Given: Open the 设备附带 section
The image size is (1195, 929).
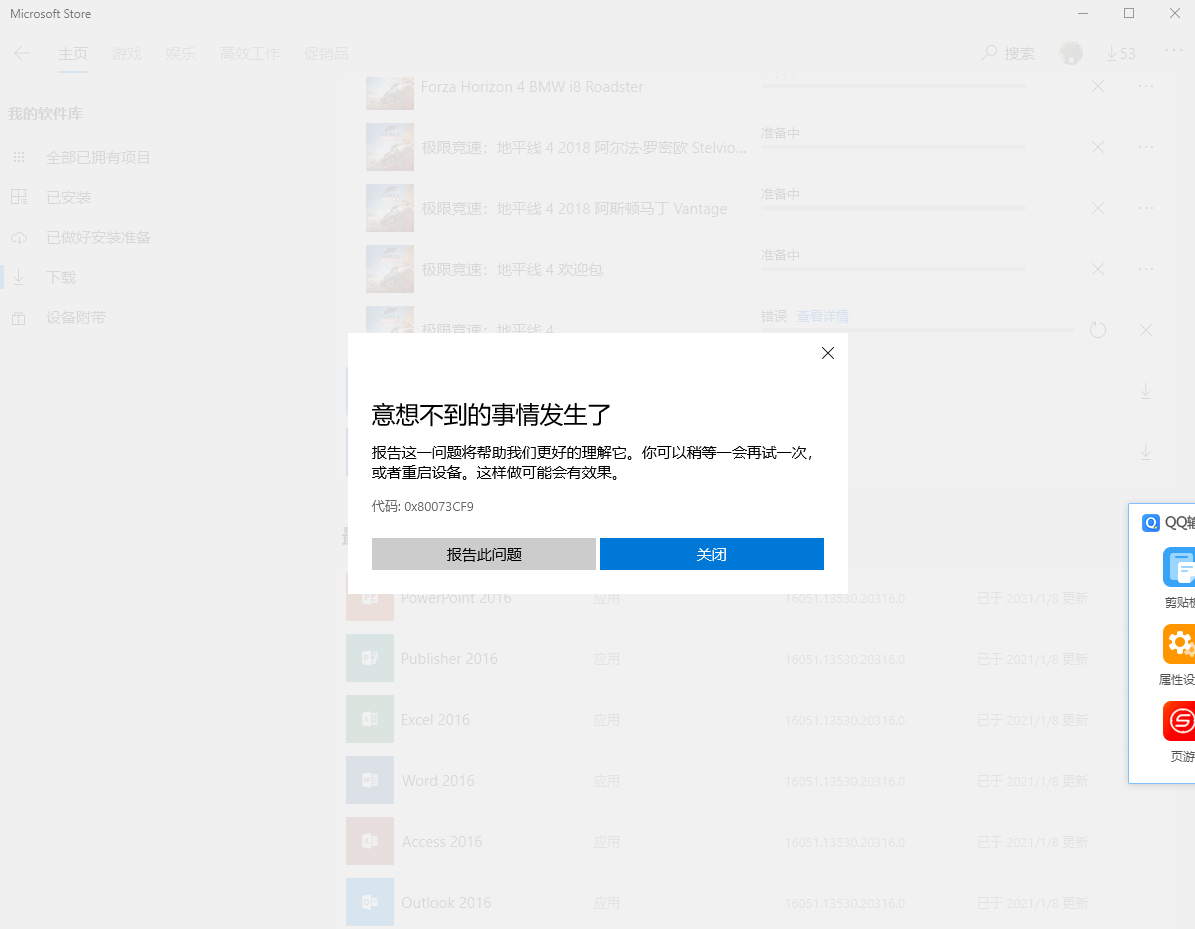Looking at the screenshot, I should [77, 317].
